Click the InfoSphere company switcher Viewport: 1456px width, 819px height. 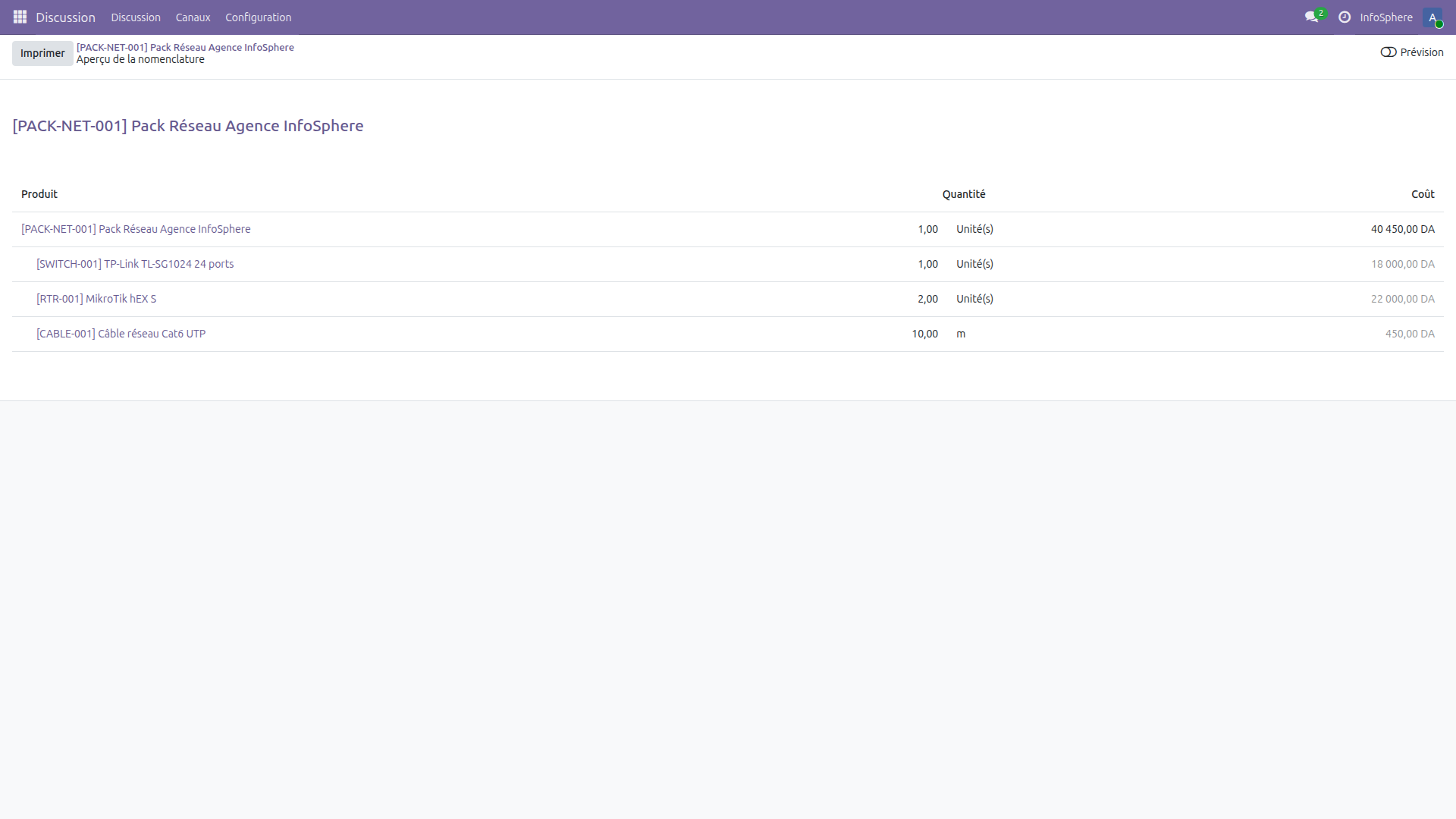[x=1385, y=17]
